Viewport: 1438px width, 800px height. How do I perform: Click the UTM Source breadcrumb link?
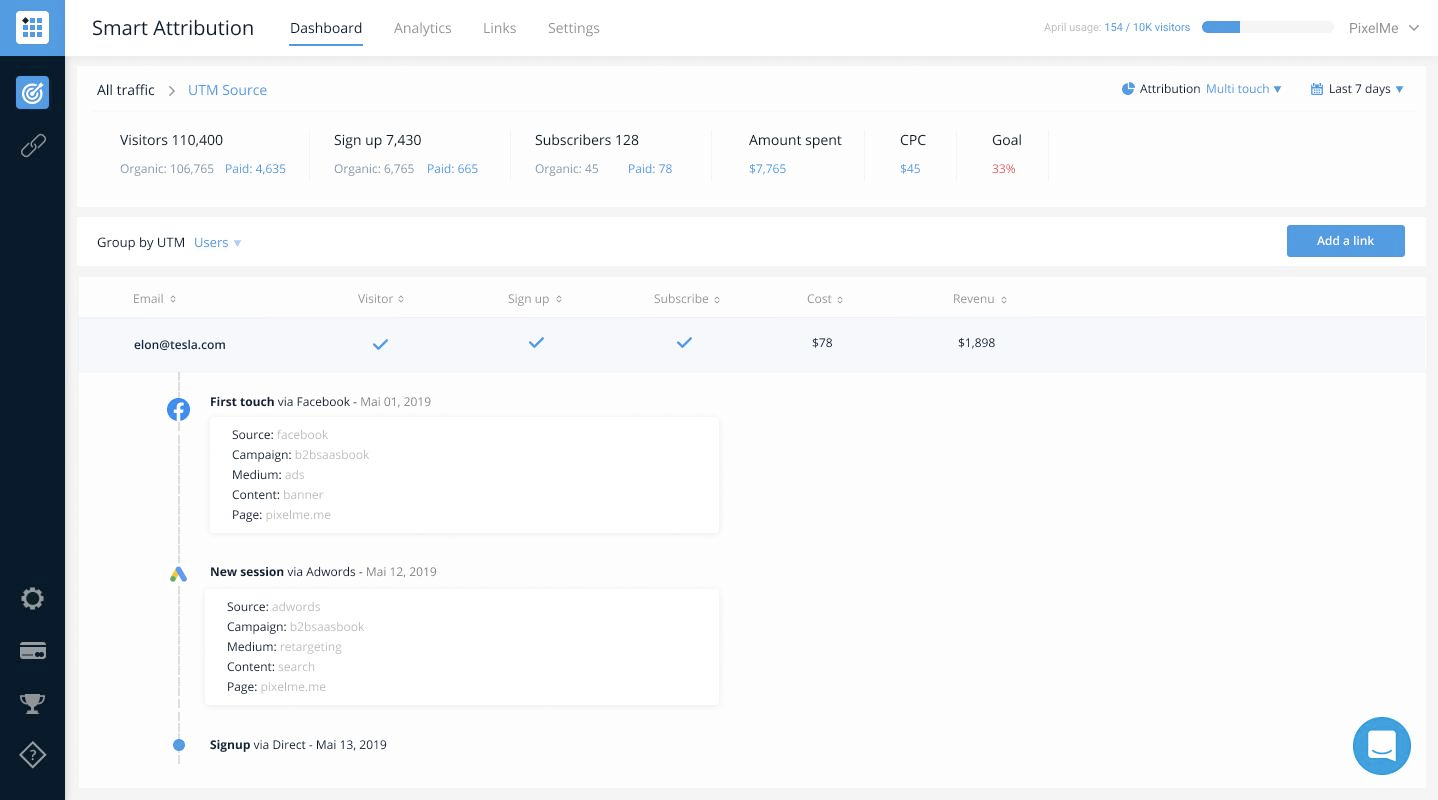[x=227, y=90]
